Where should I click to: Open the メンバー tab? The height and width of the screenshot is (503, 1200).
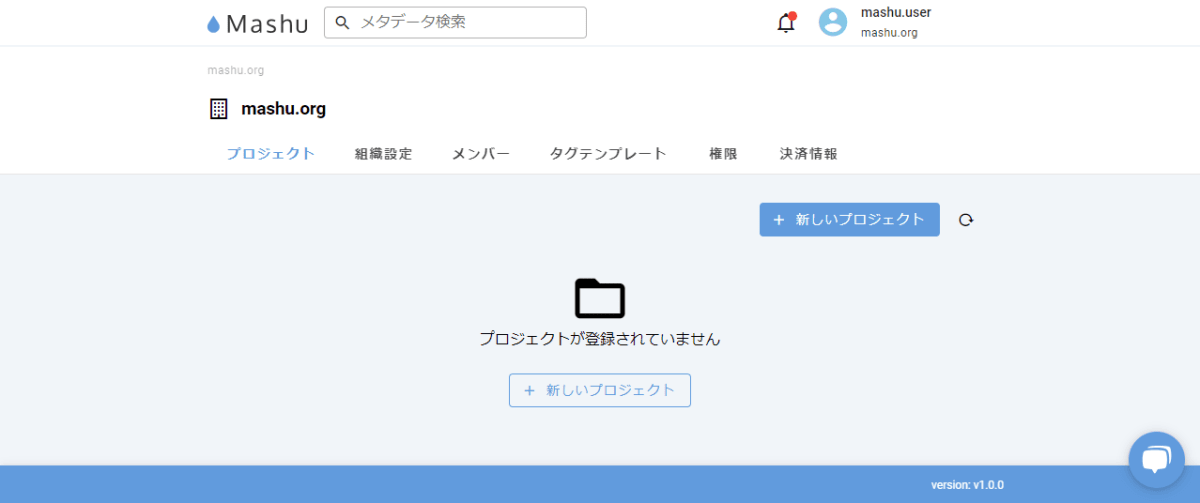tap(481, 154)
